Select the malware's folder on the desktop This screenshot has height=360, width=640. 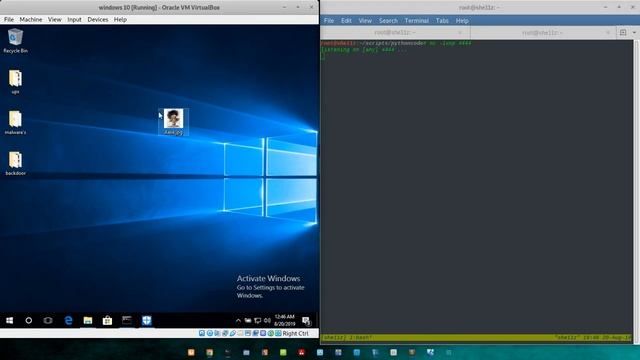pyautogui.click(x=15, y=122)
